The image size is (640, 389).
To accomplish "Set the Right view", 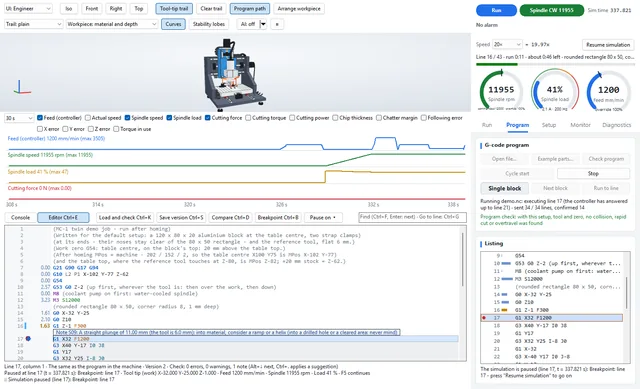I will pos(116,9).
